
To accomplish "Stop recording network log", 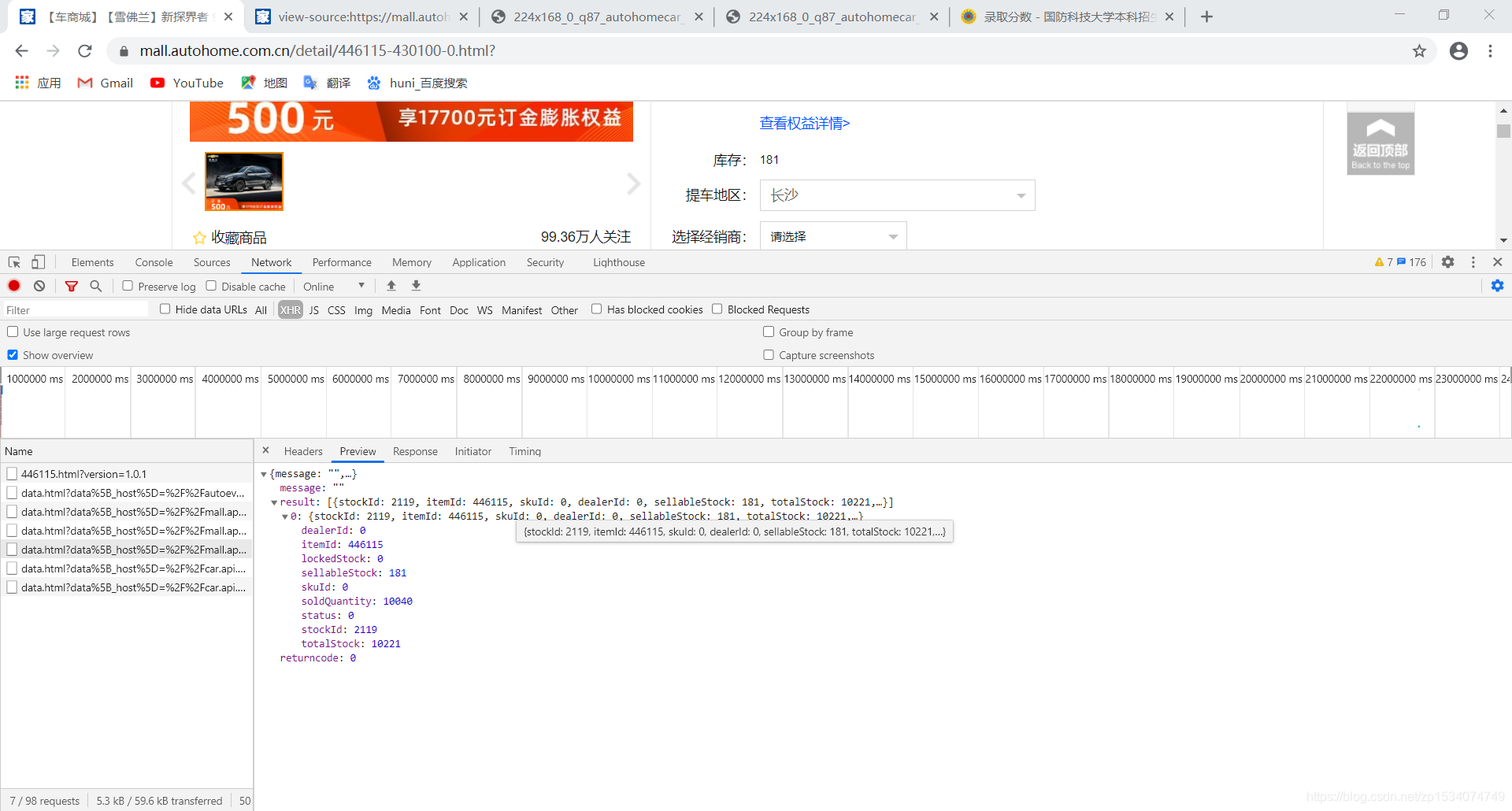I will 14,286.
